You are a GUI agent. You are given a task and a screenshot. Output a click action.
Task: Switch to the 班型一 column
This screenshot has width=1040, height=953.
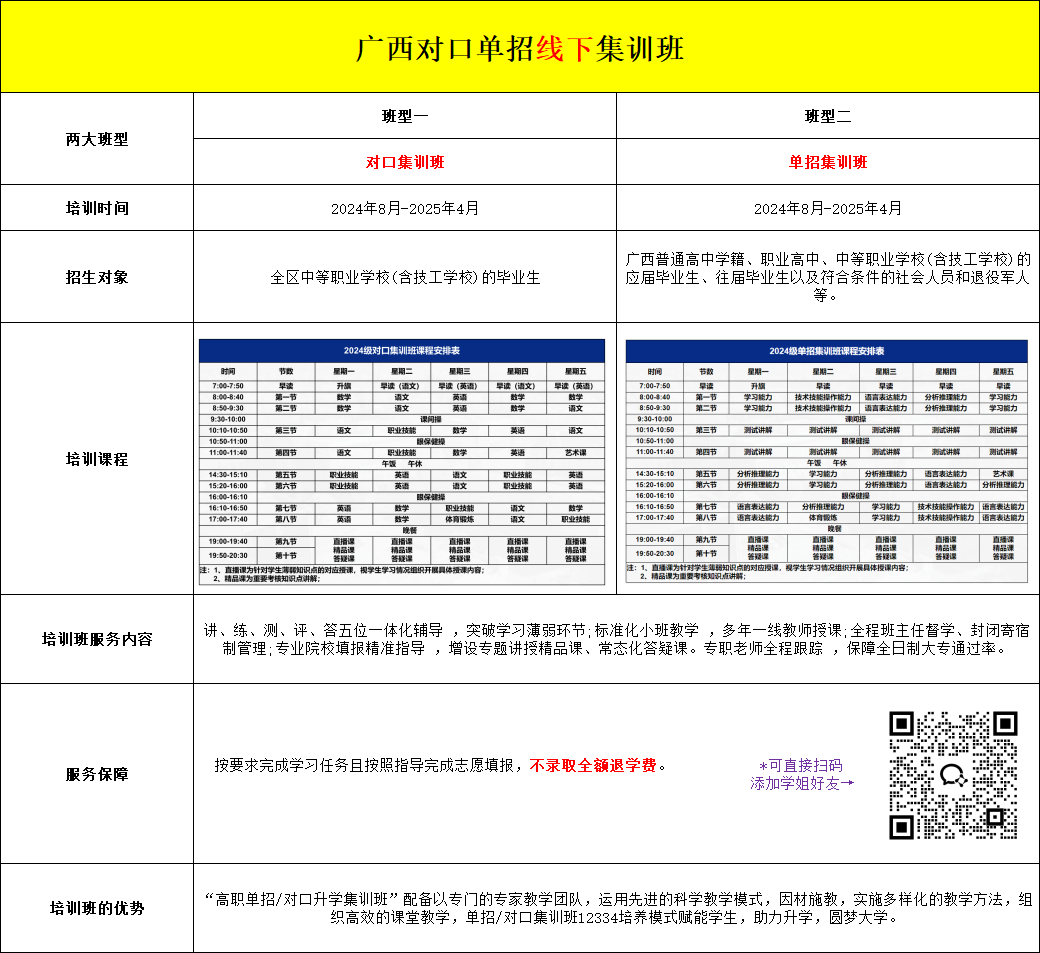pos(402,116)
